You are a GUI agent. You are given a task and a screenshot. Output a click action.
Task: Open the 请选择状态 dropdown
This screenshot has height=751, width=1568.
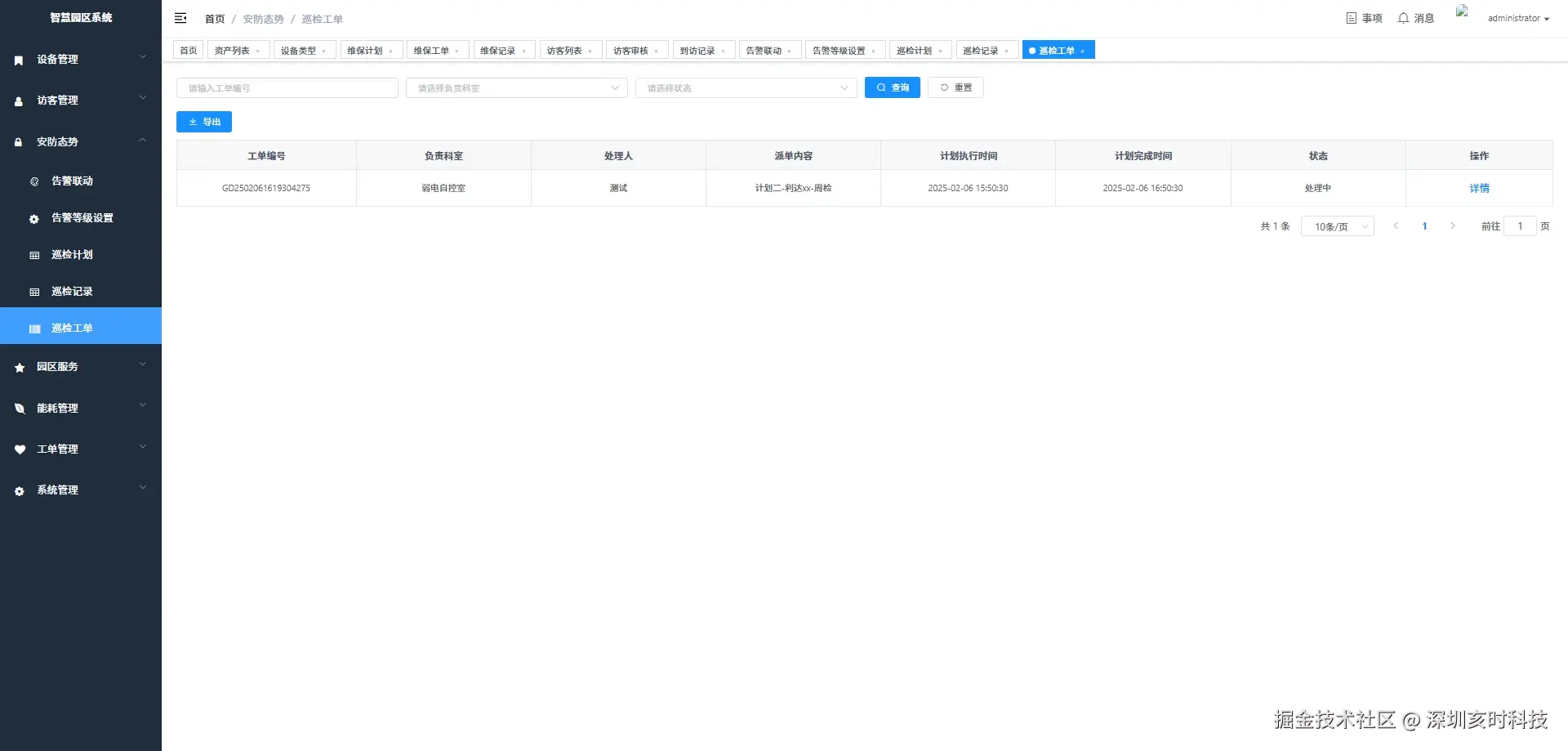coord(746,88)
